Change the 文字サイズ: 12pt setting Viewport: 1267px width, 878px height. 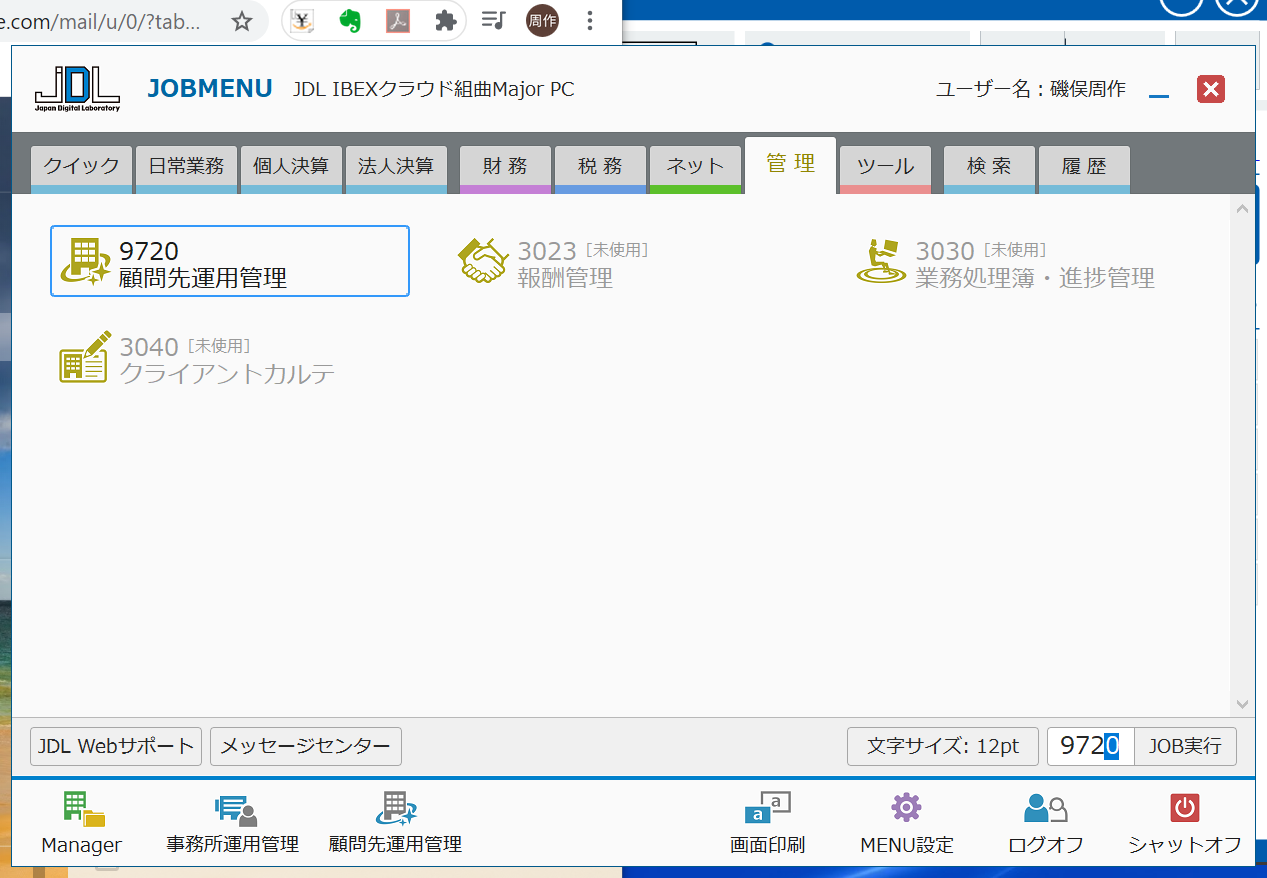coord(942,746)
